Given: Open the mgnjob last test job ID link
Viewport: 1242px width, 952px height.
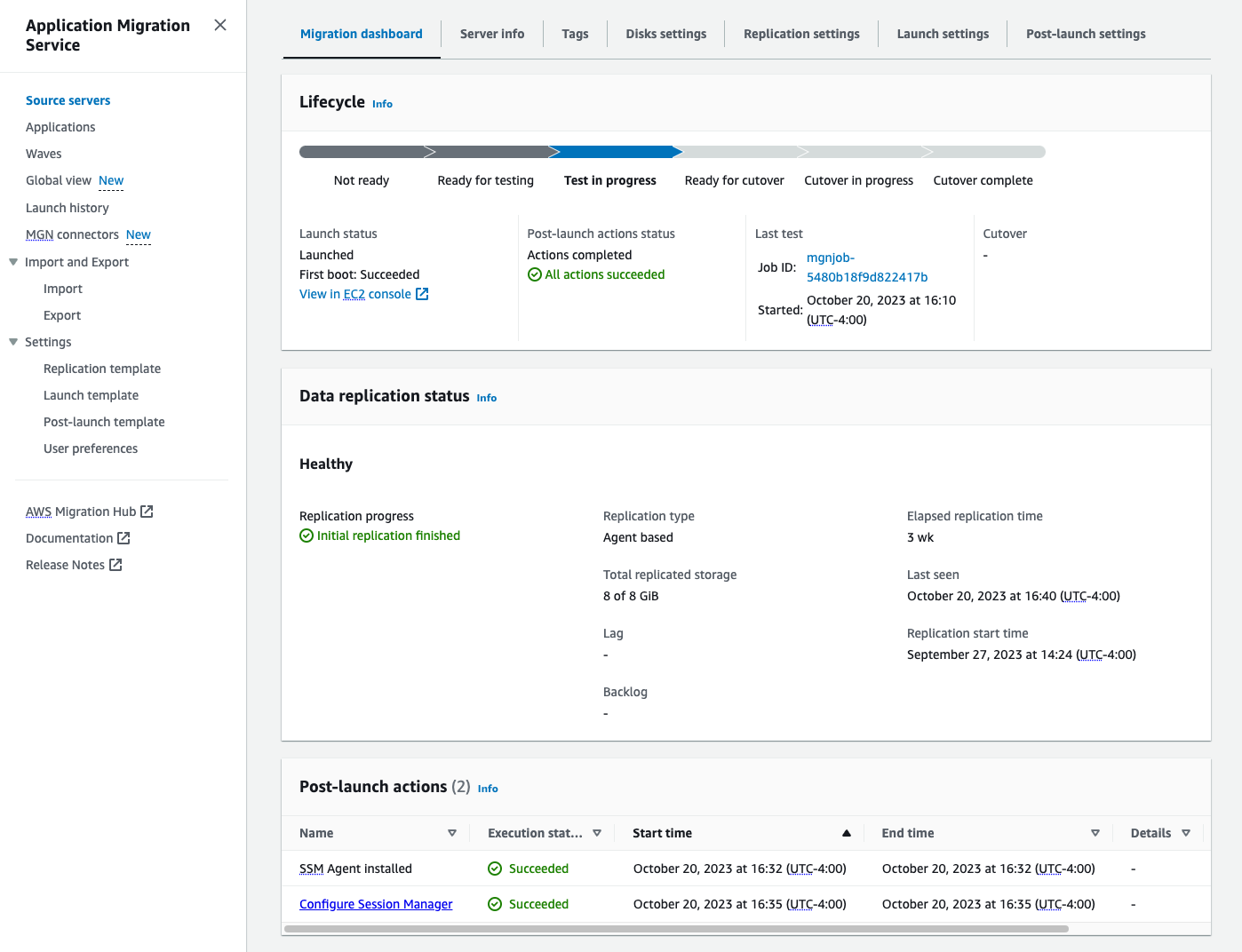Looking at the screenshot, I should click(866, 267).
